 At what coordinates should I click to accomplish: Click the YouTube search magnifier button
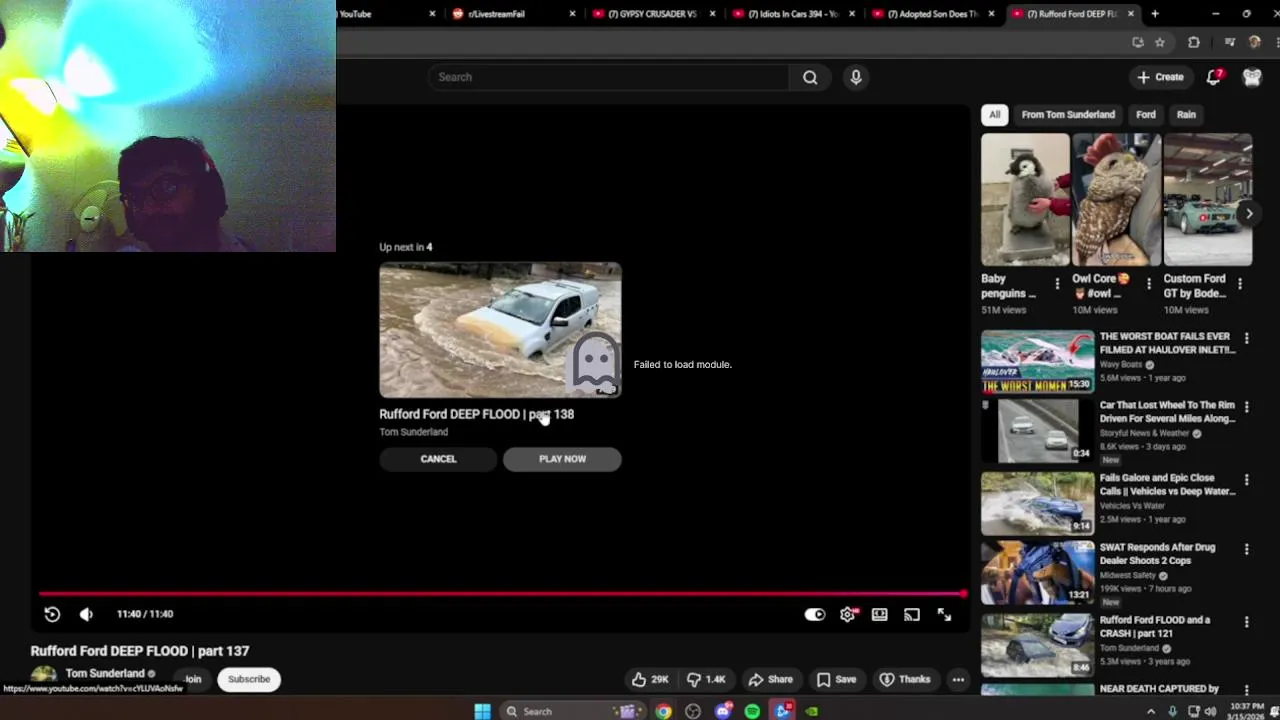click(x=810, y=77)
